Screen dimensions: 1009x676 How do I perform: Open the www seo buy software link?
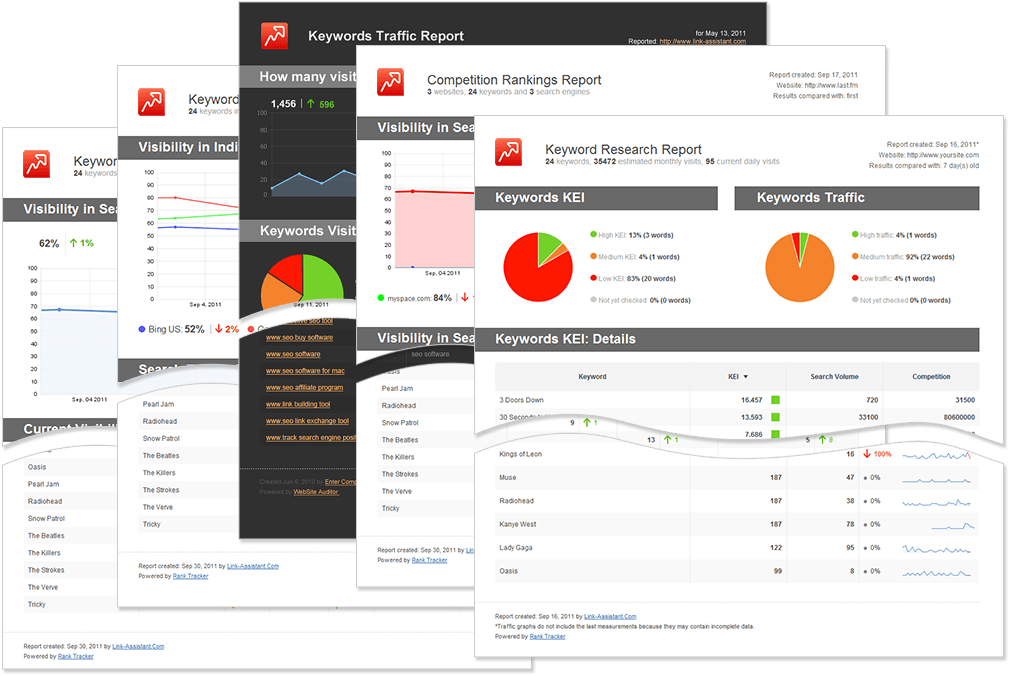[x=299, y=338]
